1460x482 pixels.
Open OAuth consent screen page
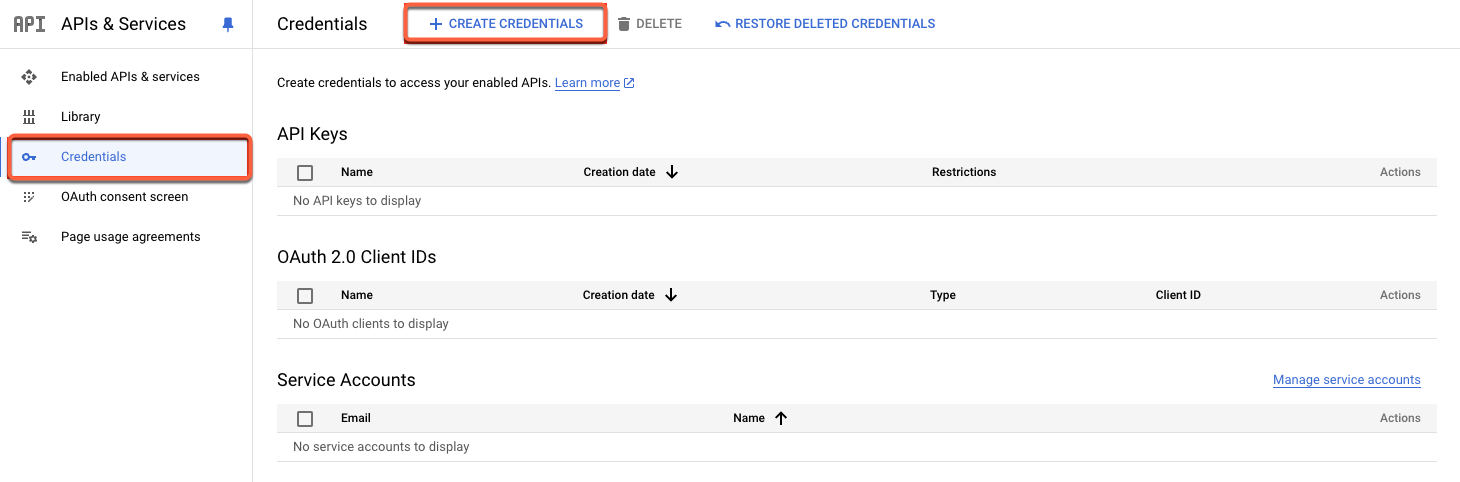[x=124, y=197]
